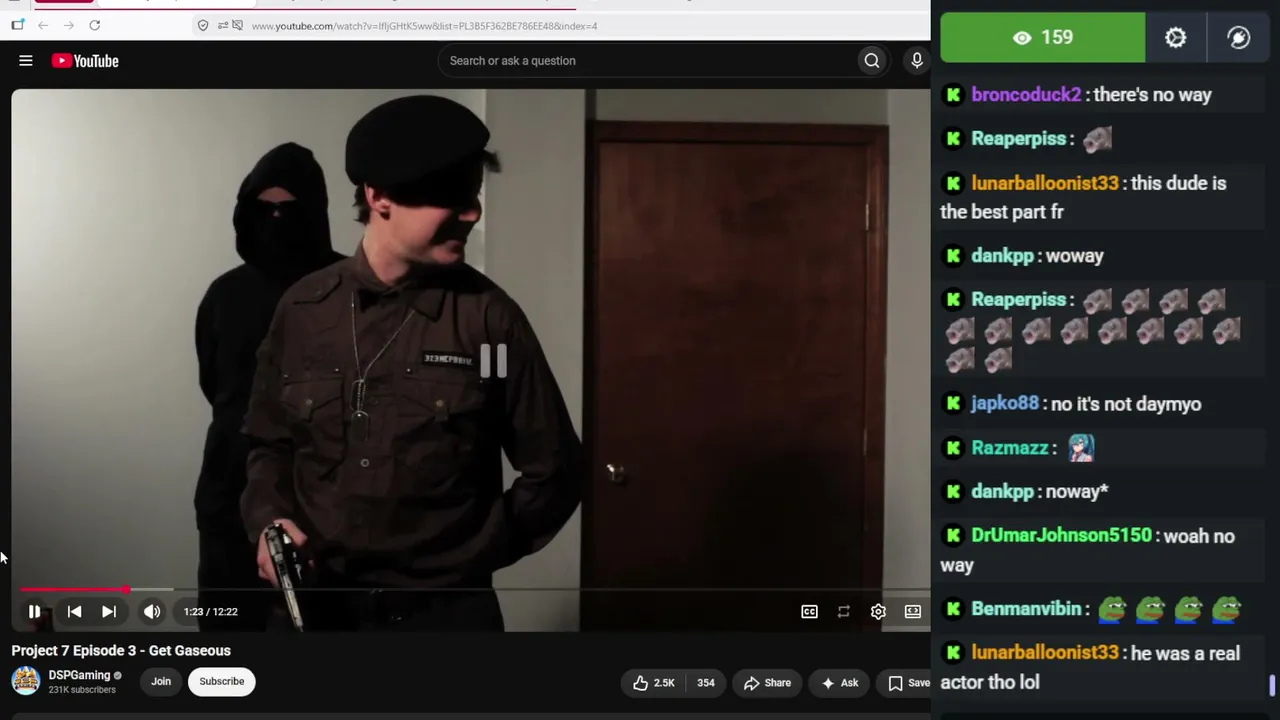Click message text 'no it's not daymyo'

(x=1126, y=404)
